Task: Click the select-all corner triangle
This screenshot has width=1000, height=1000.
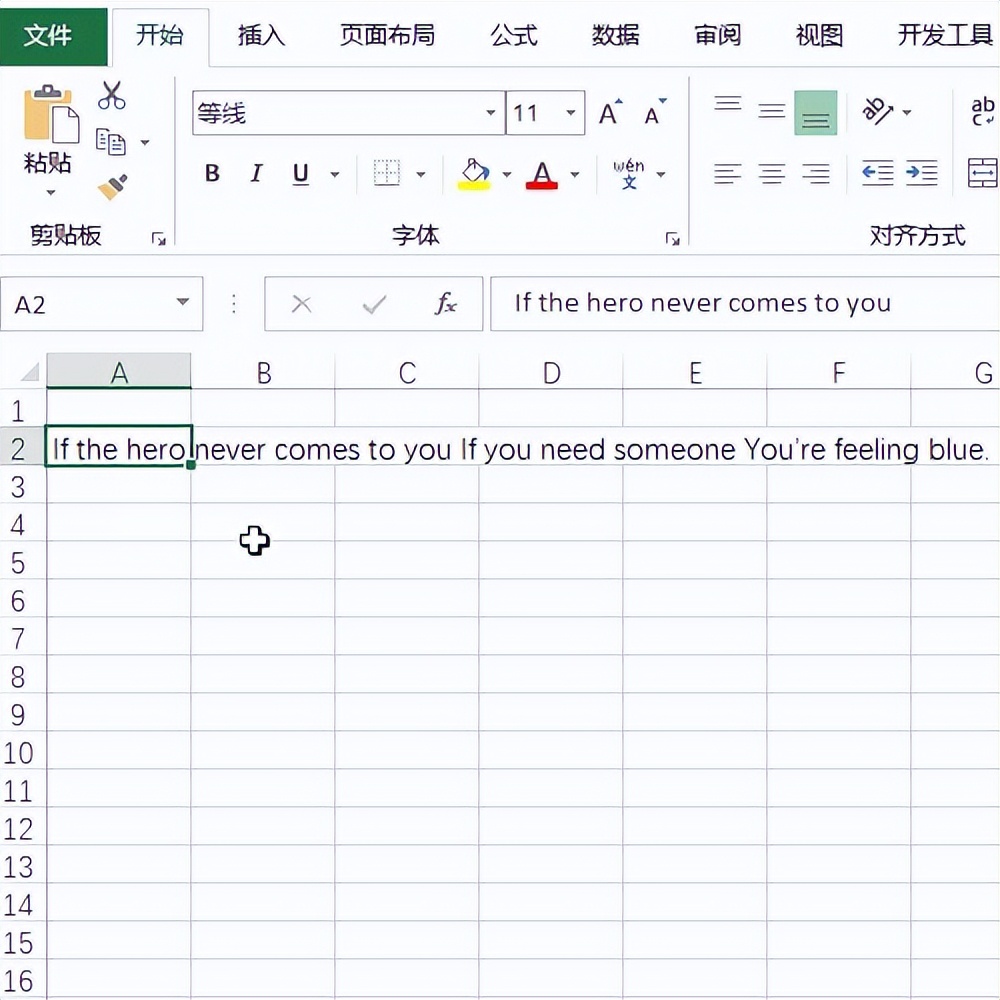Action: click(29, 371)
